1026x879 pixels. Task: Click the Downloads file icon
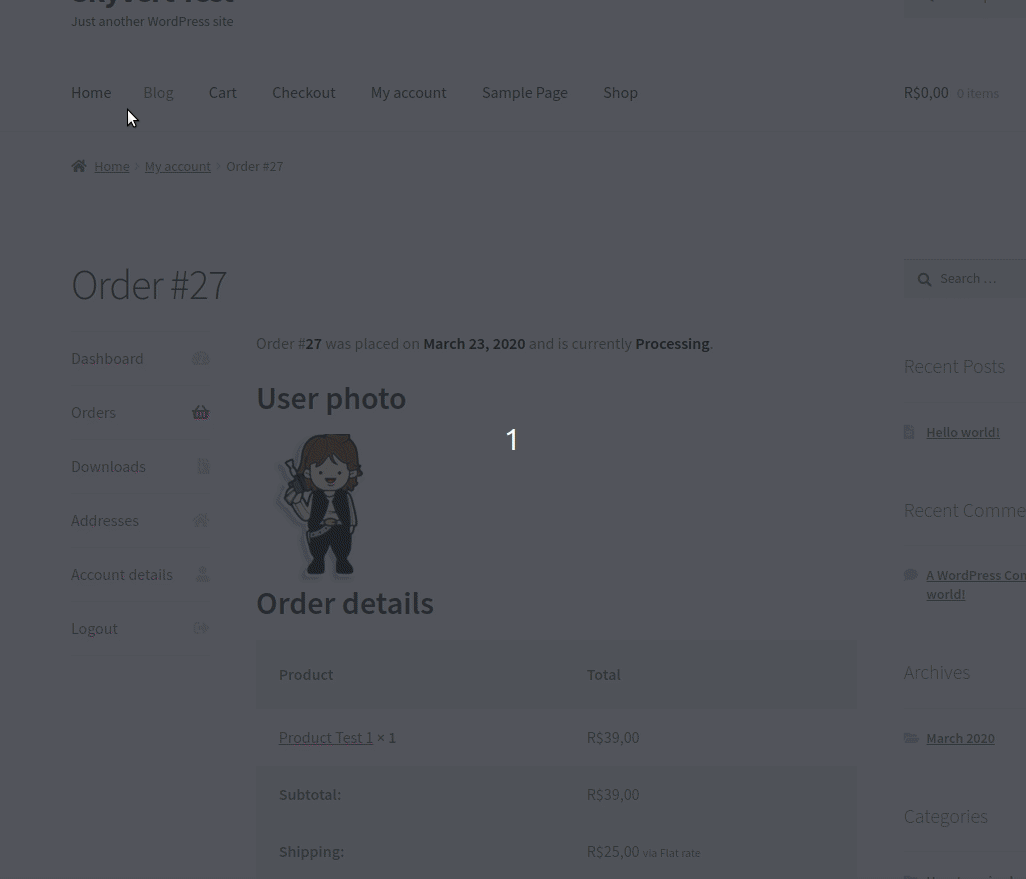[x=203, y=466]
